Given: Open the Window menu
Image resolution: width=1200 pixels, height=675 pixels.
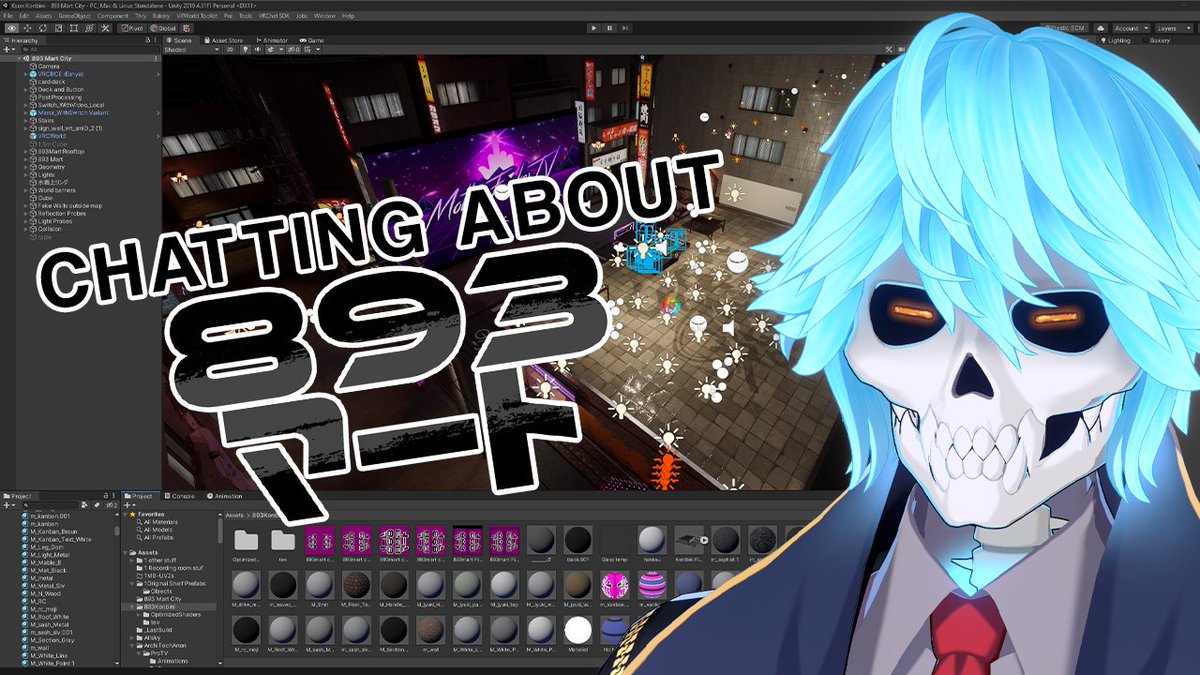Looking at the screenshot, I should (x=325, y=16).
